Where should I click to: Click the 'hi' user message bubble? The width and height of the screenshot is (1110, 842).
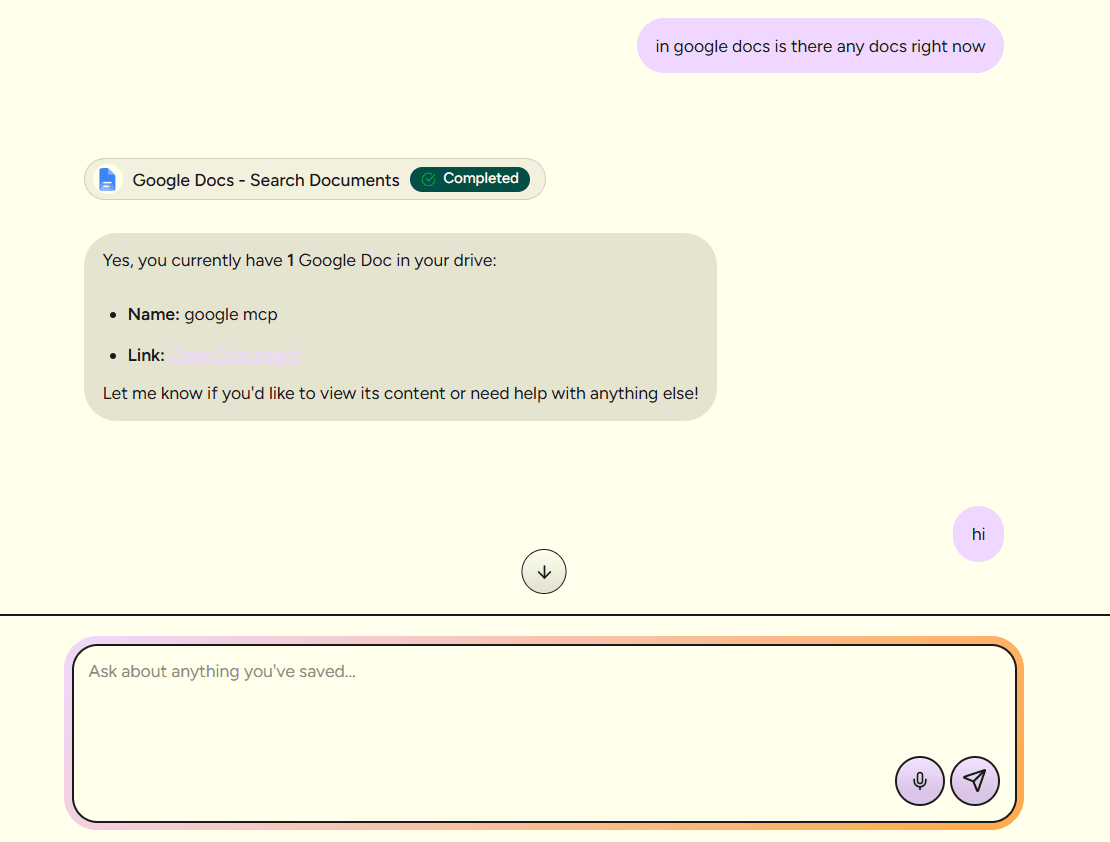click(978, 534)
